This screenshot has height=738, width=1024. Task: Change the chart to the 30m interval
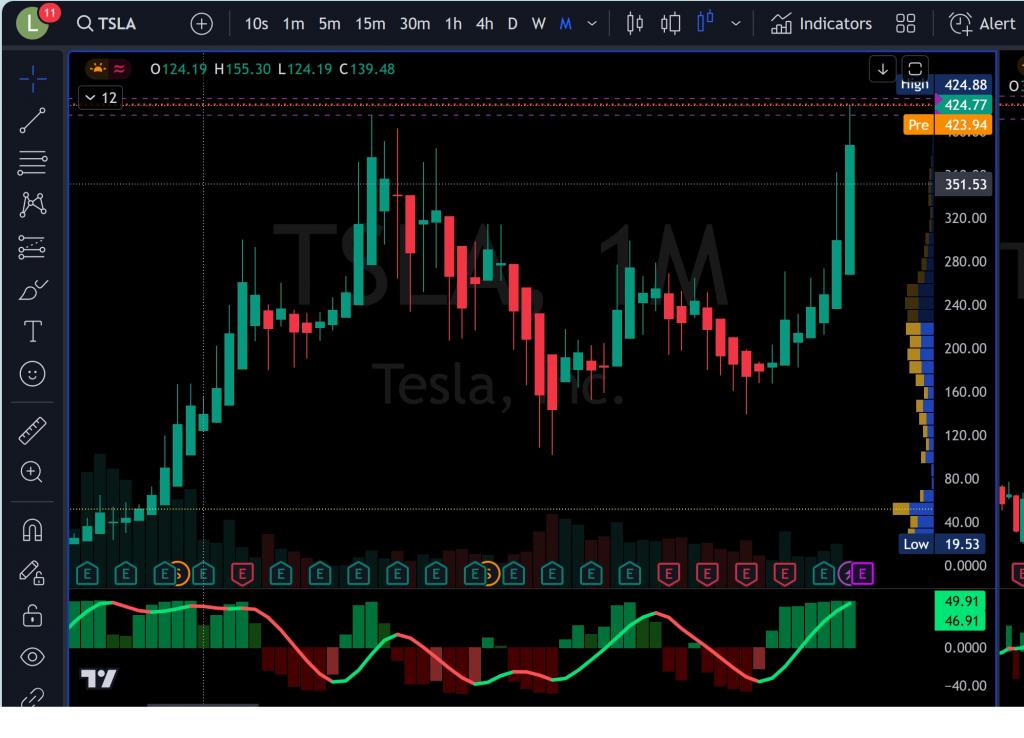tap(415, 24)
